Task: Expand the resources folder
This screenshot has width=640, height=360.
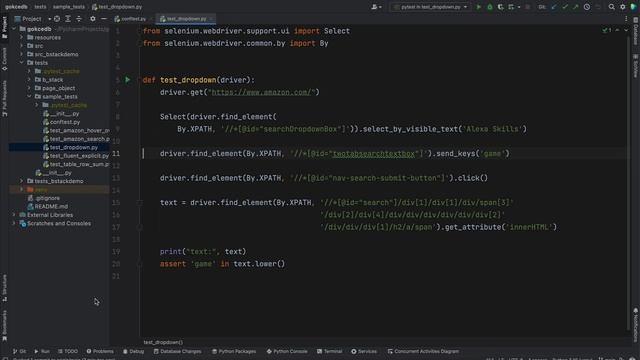Action: pyautogui.click(x=22, y=37)
